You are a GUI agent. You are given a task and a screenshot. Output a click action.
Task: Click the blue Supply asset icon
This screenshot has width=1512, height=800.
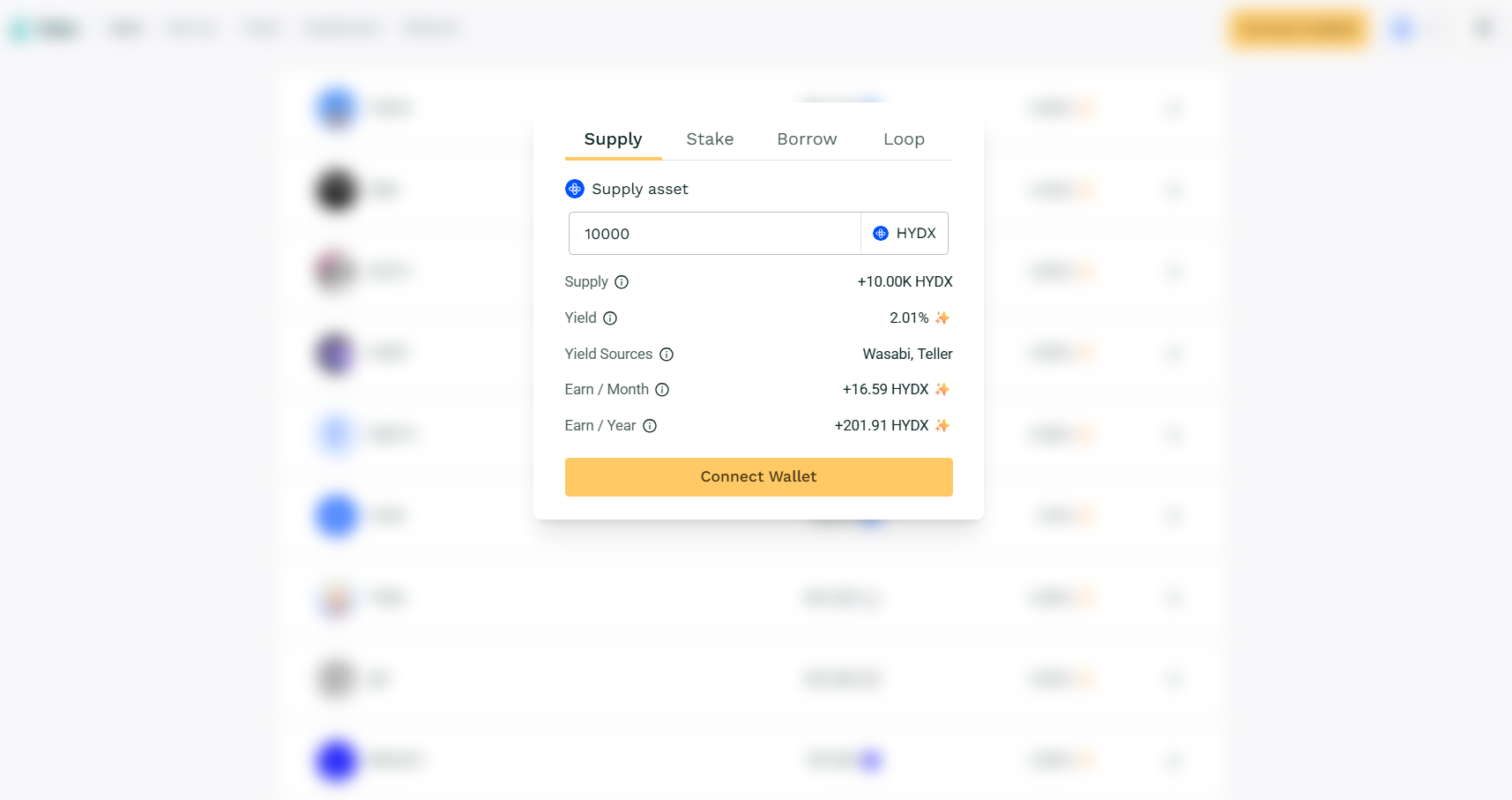(x=575, y=189)
